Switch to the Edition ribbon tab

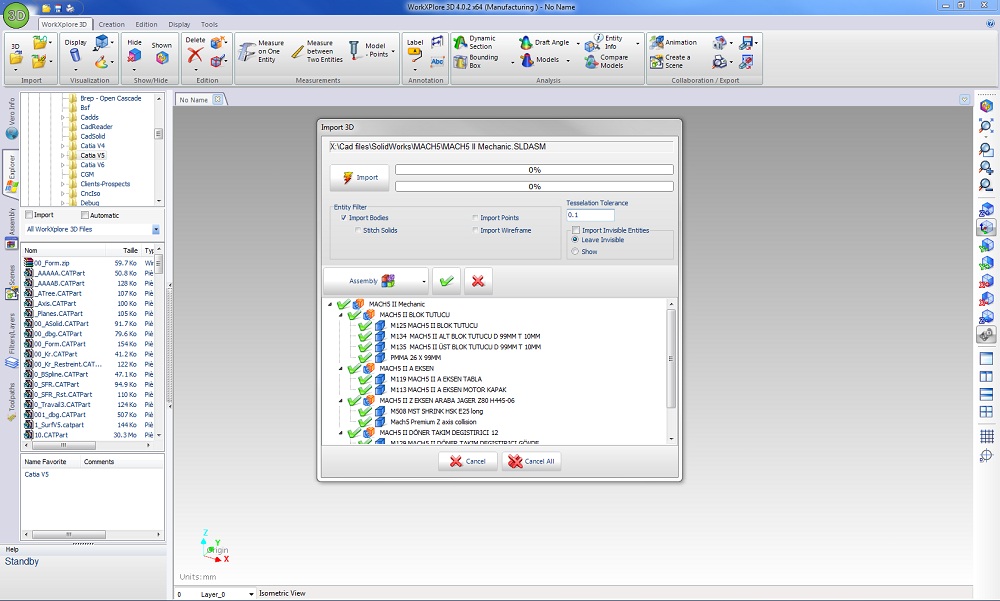pos(146,24)
